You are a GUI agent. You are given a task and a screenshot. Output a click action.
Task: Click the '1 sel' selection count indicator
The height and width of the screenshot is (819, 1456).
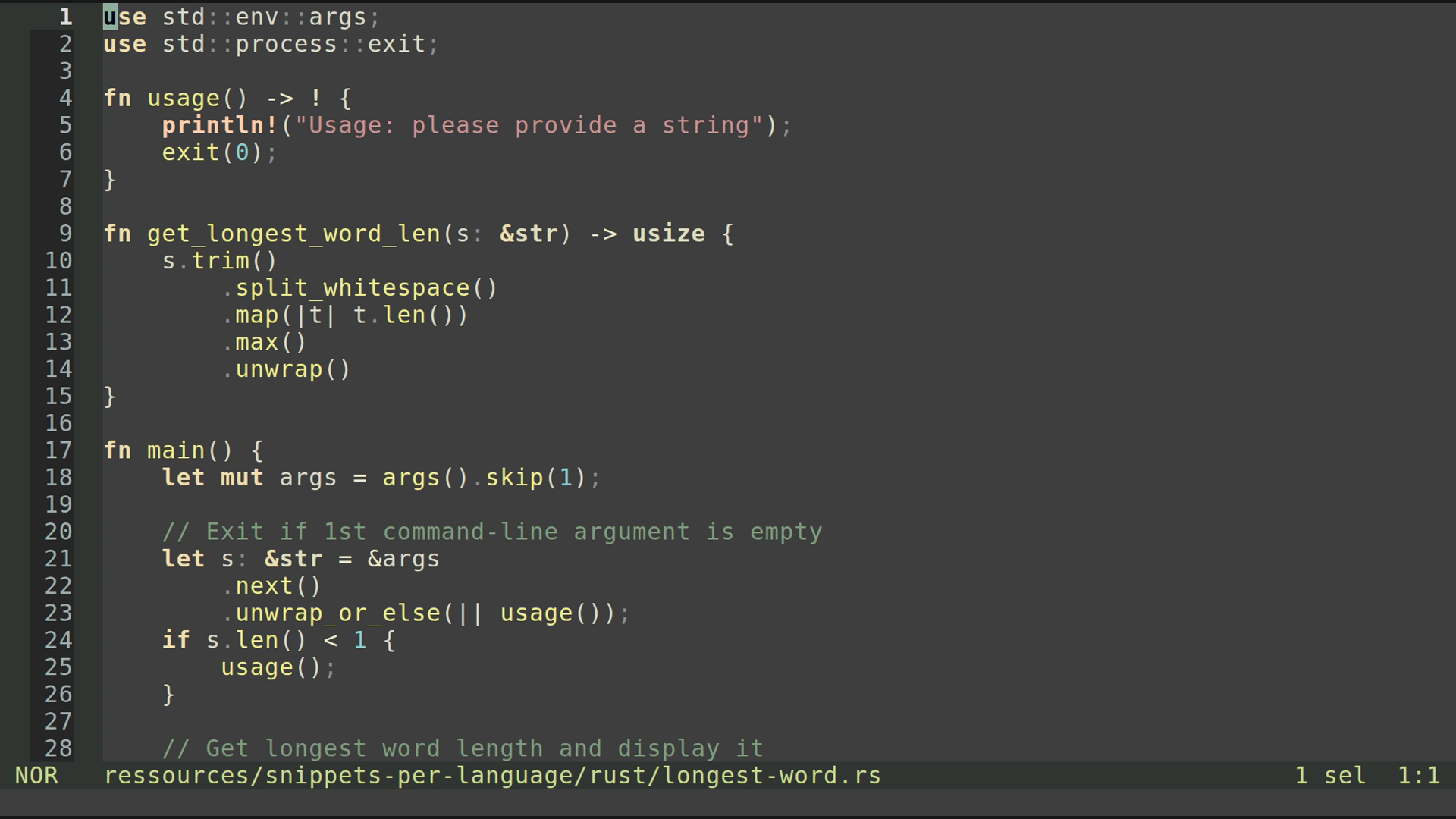coord(1330,776)
